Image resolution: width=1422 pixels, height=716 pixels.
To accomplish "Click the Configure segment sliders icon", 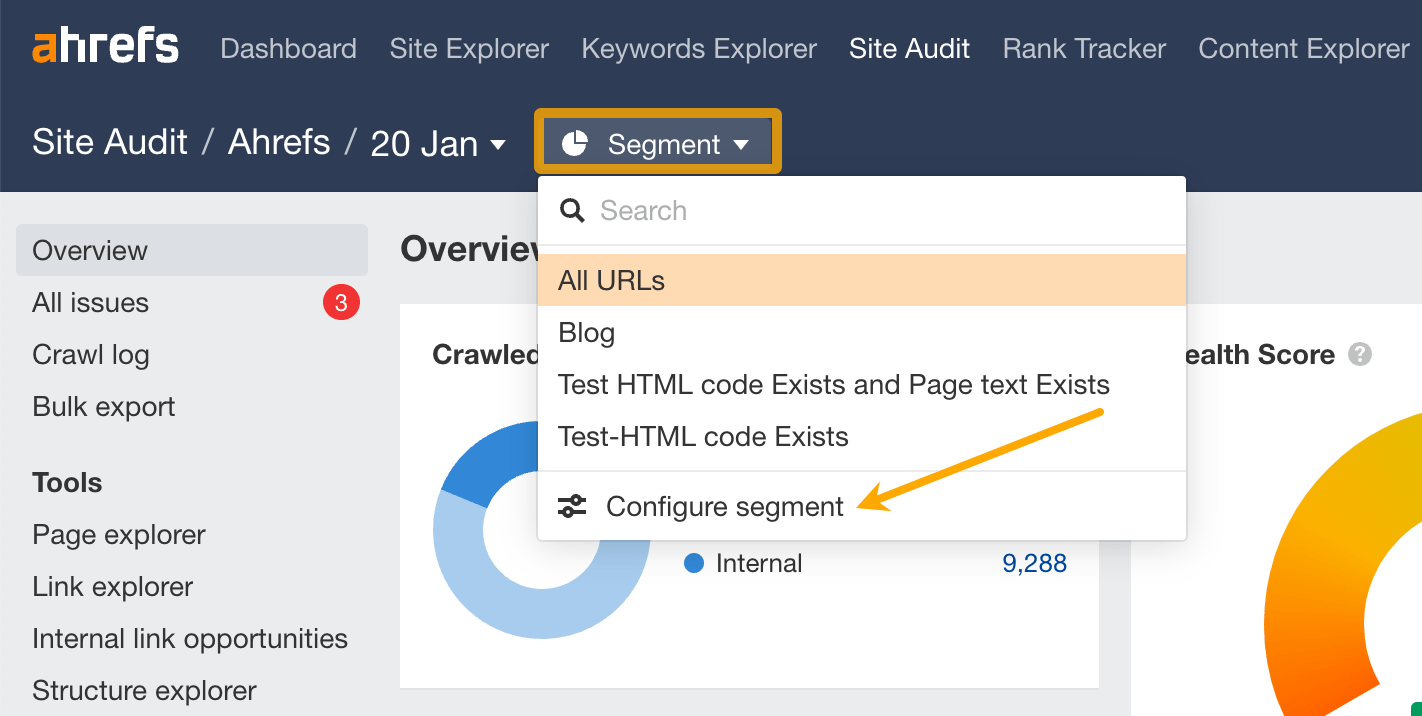I will [x=571, y=507].
